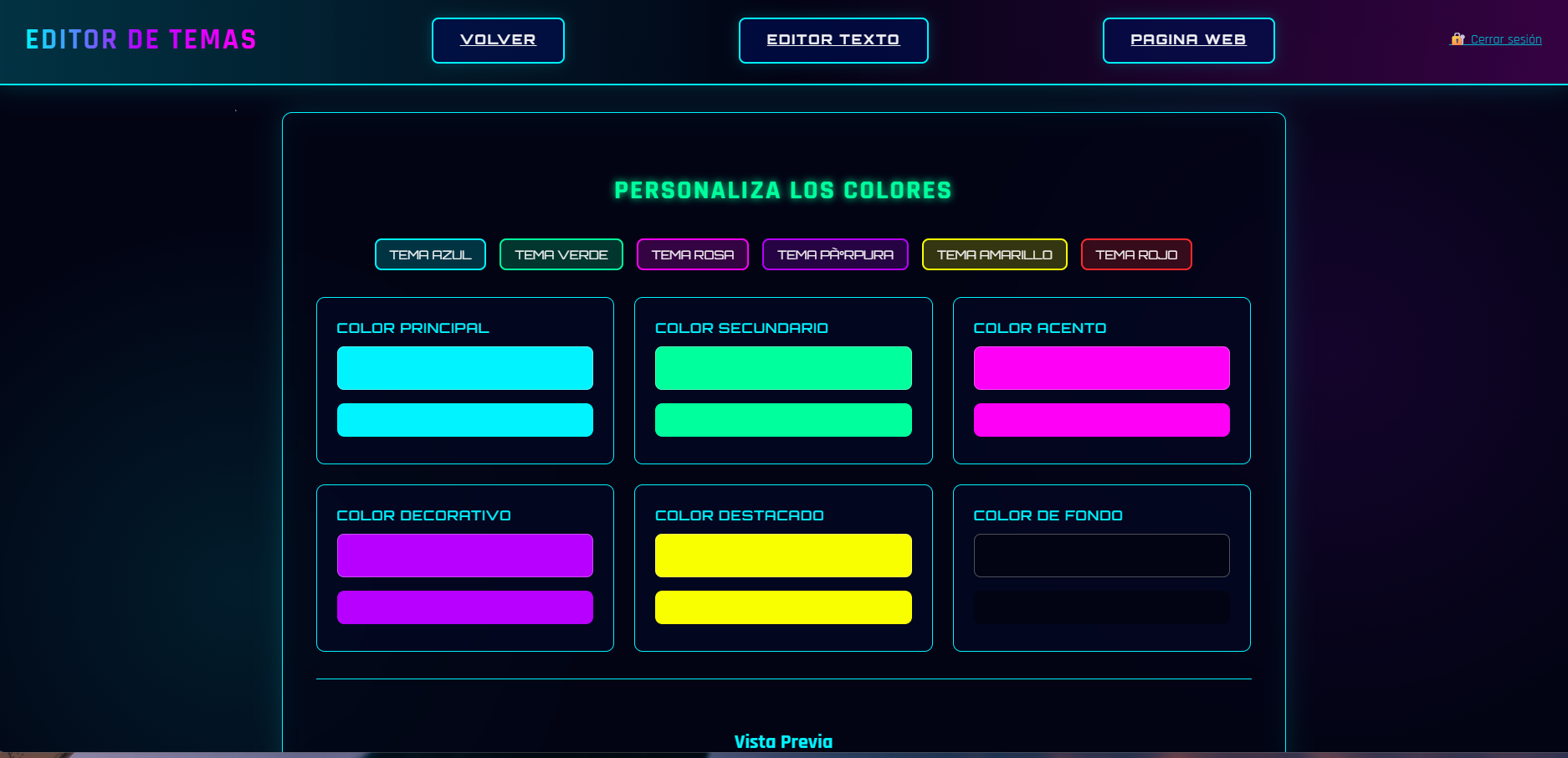Apply the TEMA PÚRPURA theme
This screenshot has width=1568, height=758.
click(x=834, y=254)
